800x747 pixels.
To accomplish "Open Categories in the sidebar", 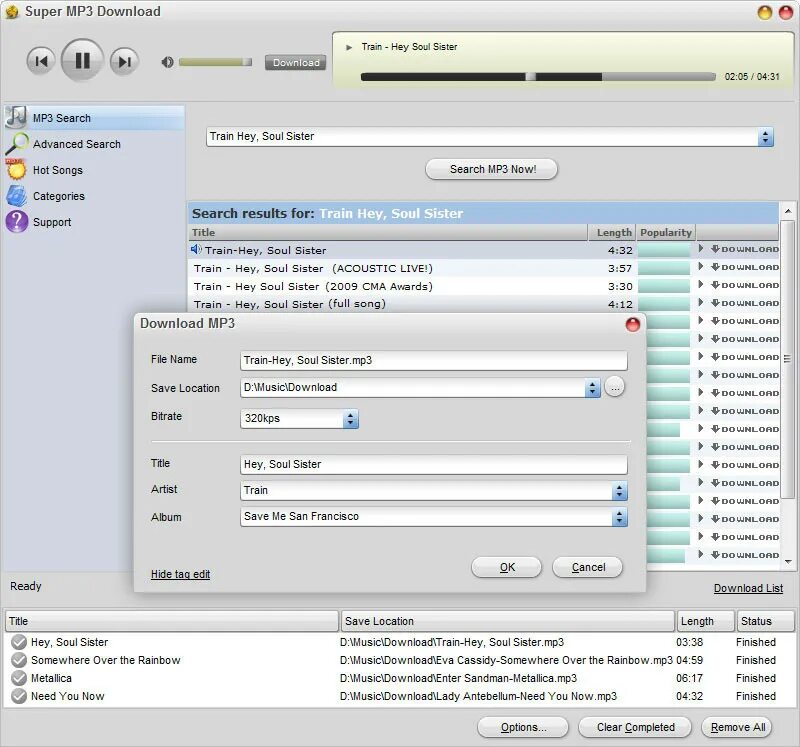I will [x=59, y=196].
